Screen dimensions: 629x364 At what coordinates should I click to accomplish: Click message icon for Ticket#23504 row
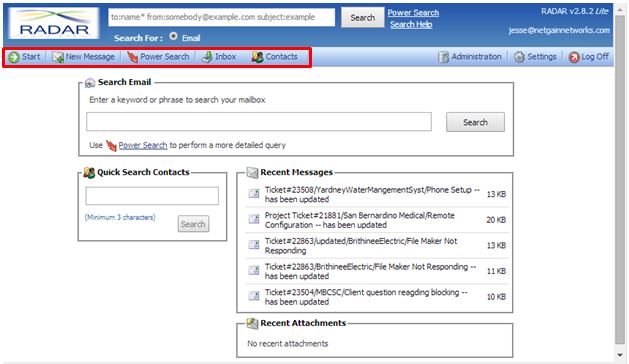tap(254, 296)
